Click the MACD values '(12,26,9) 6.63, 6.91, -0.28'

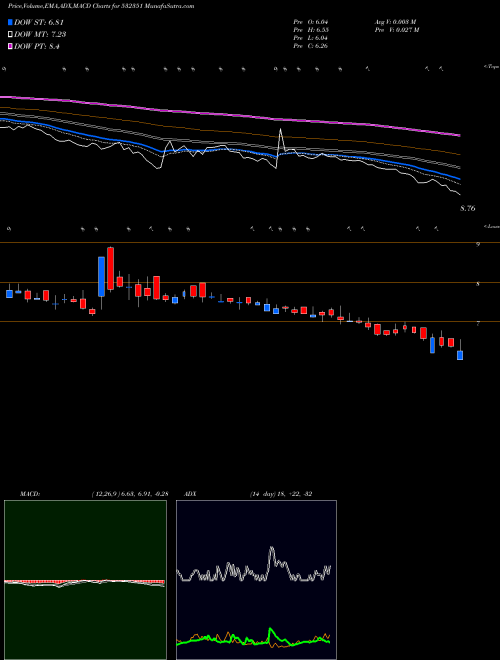click(x=130, y=494)
